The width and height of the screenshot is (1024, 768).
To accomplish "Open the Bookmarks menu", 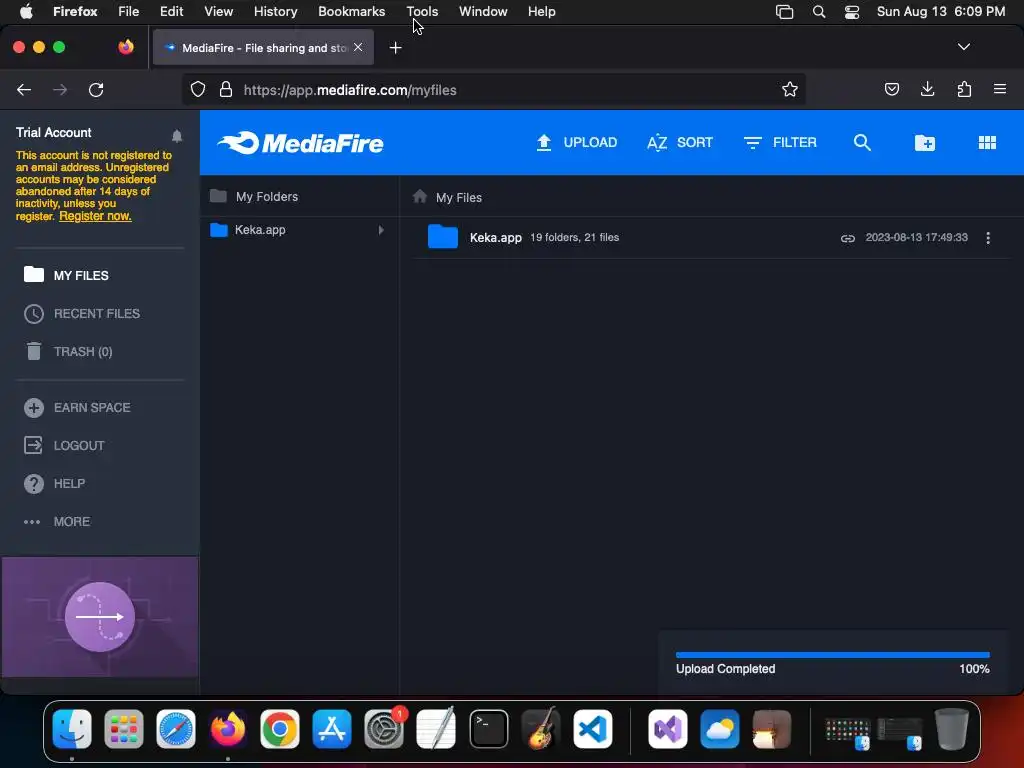I will [x=351, y=11].
